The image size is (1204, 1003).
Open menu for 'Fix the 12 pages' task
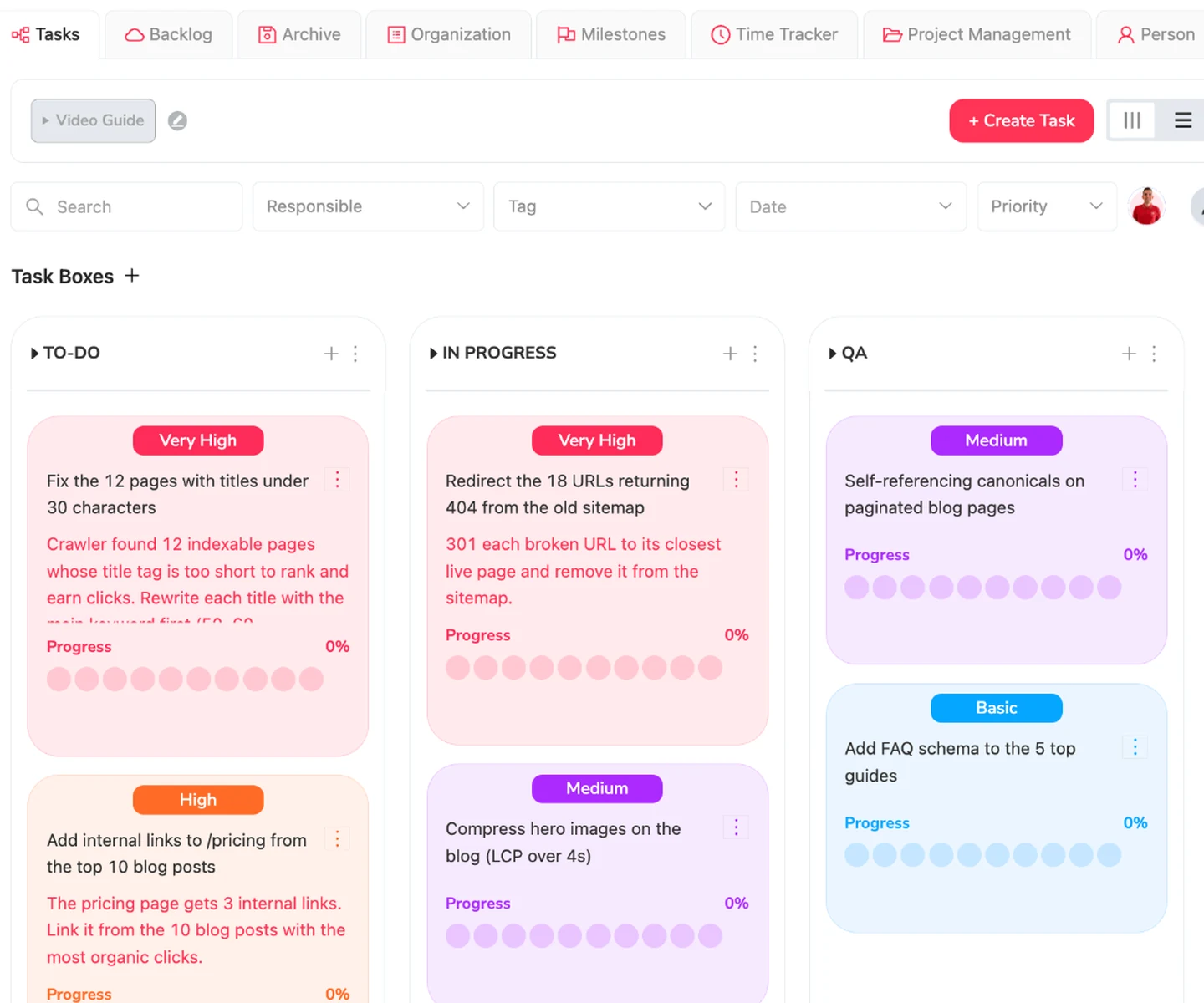tap(337, 480)
